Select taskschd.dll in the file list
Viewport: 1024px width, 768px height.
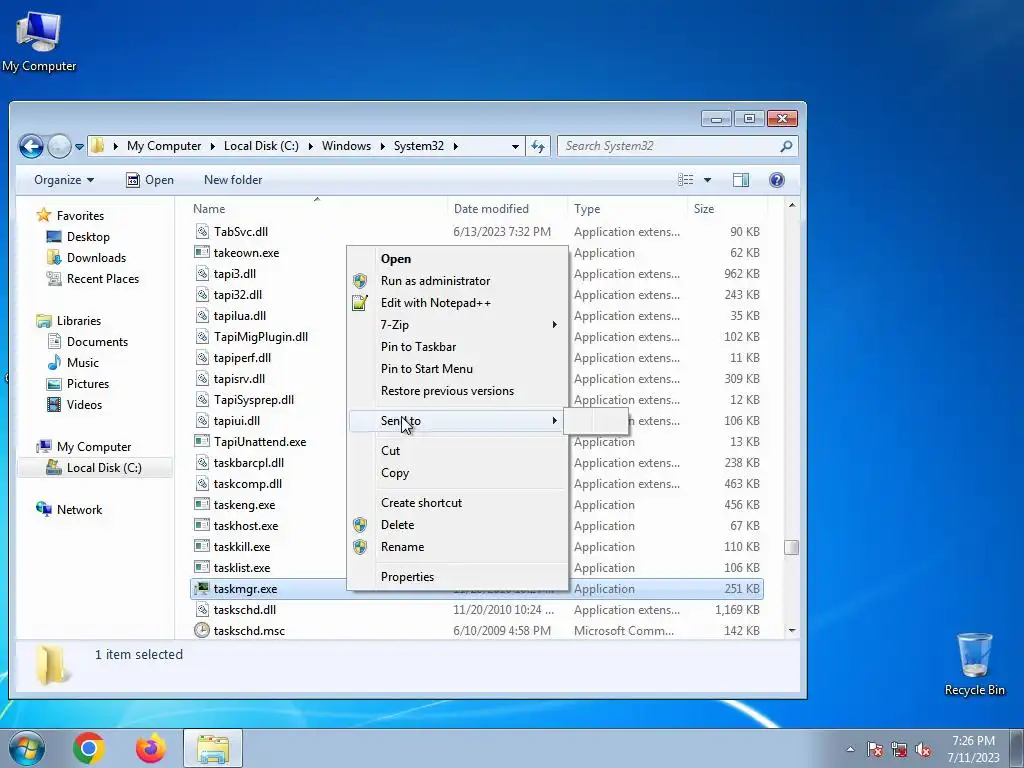[245, 609]
